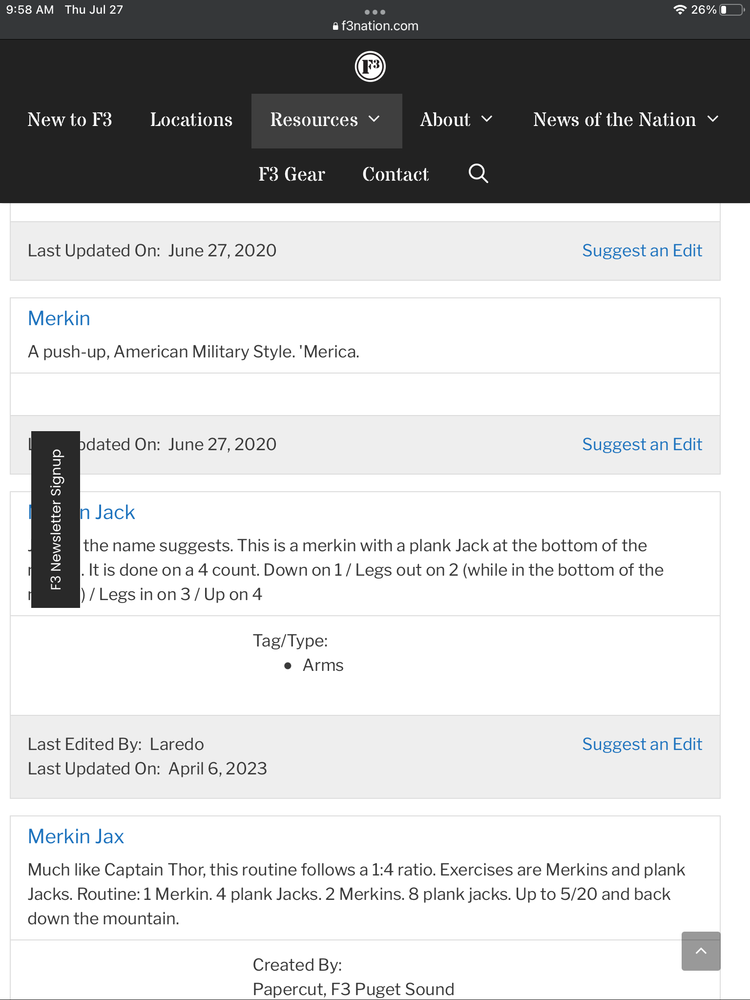Viewport: 750px width, 1000px height.
Task: Expand the Resources dropdown menu
Action: (x=326, y=120)
